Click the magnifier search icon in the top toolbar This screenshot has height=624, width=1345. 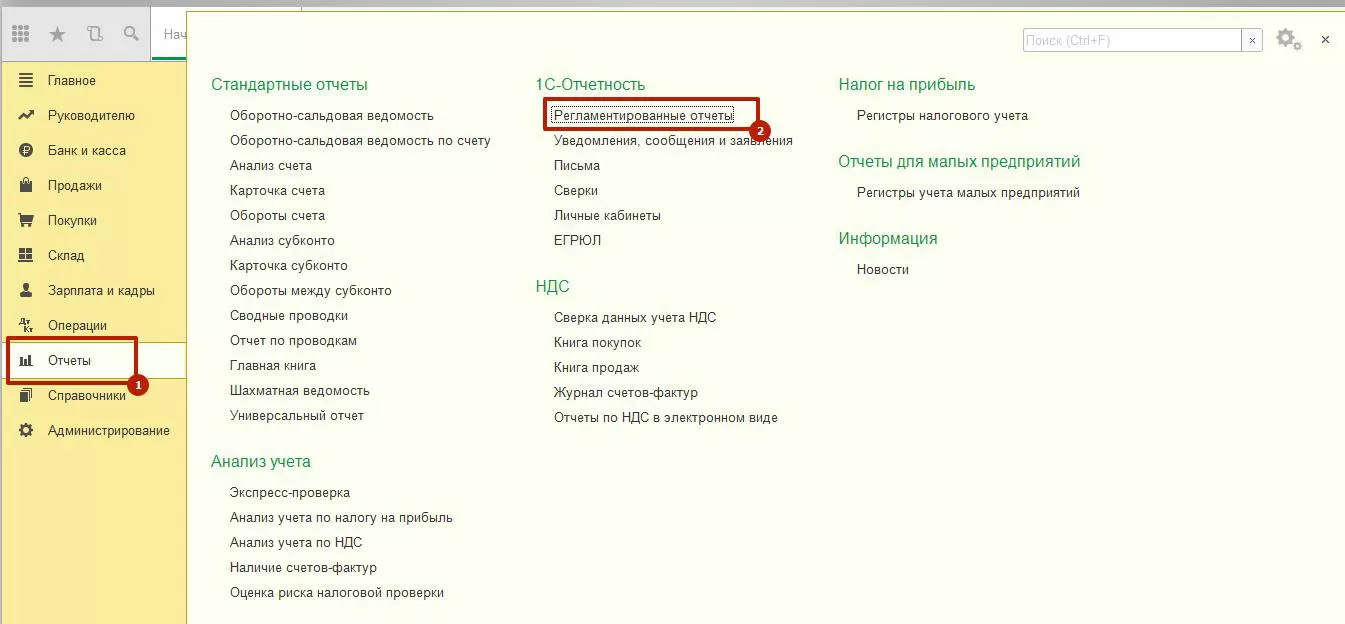click(x=131, y=34)
